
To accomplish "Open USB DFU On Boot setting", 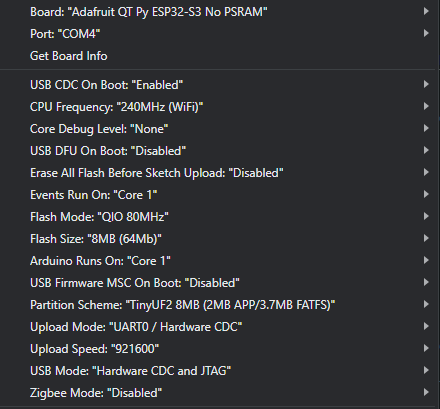I will (218, 151).
